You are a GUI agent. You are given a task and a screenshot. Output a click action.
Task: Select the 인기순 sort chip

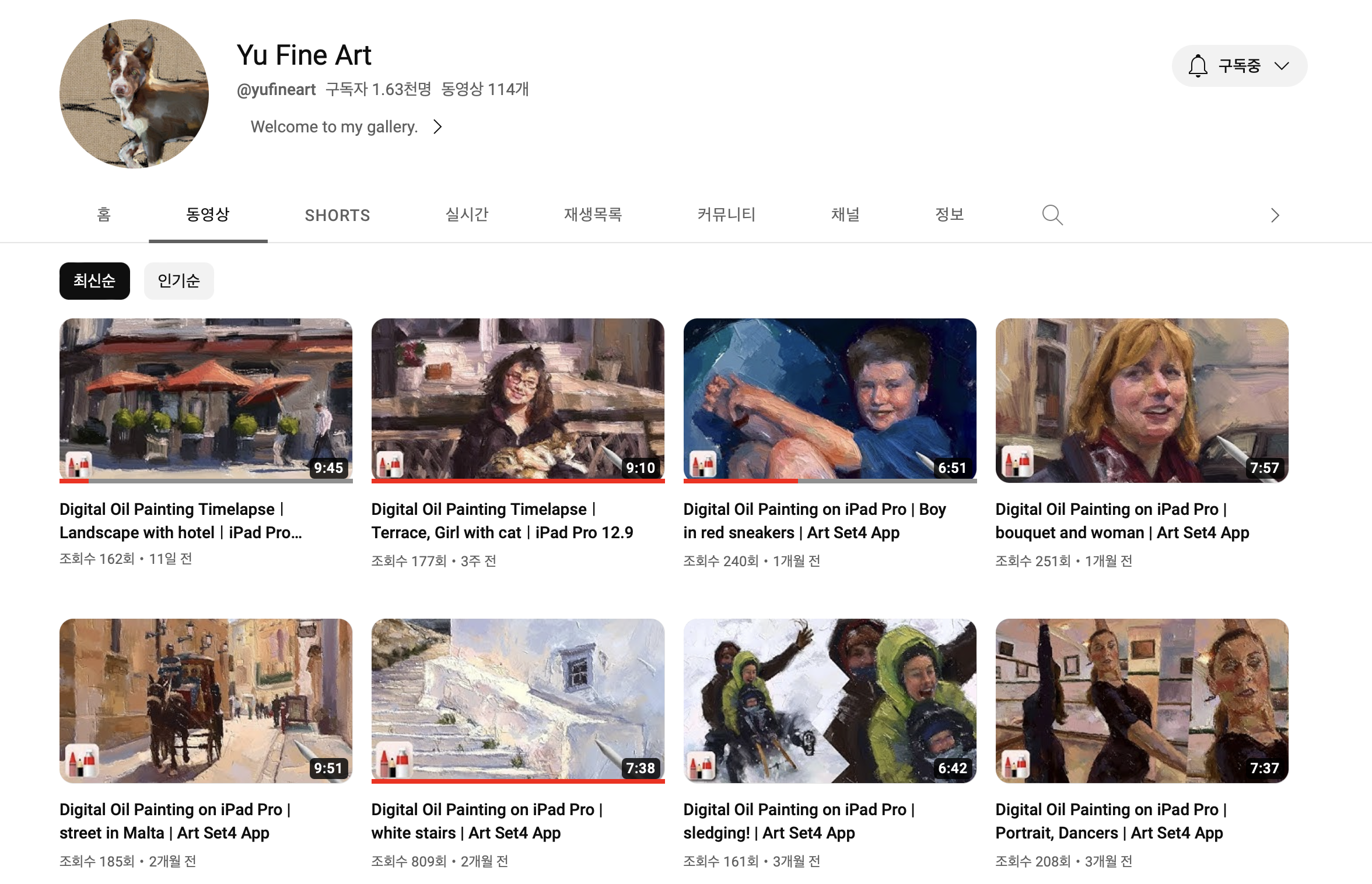tap(178, 281)
